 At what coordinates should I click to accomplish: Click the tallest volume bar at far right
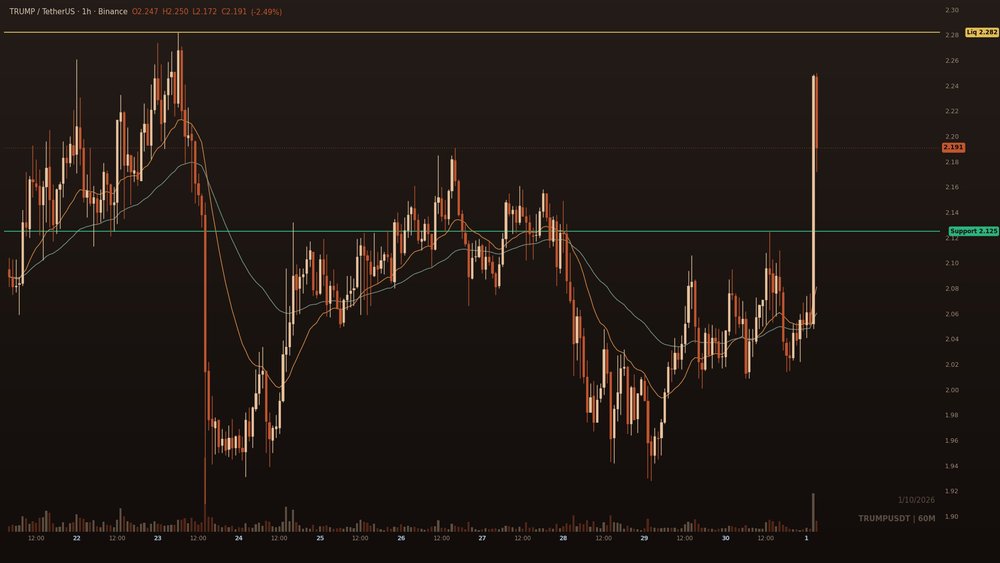tap(813, 512)
